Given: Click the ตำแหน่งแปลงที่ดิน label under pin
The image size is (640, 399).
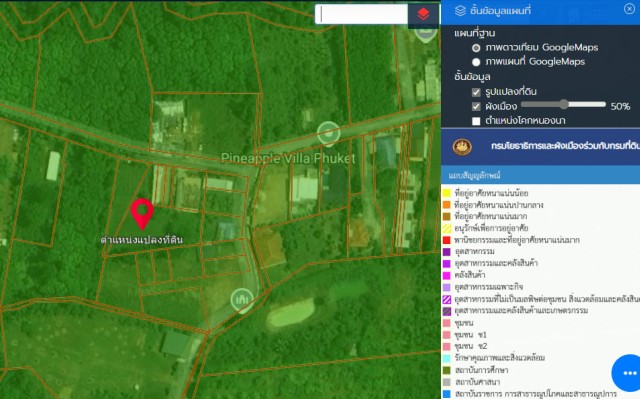Looking at the screenshot, I should click(142, 239).
